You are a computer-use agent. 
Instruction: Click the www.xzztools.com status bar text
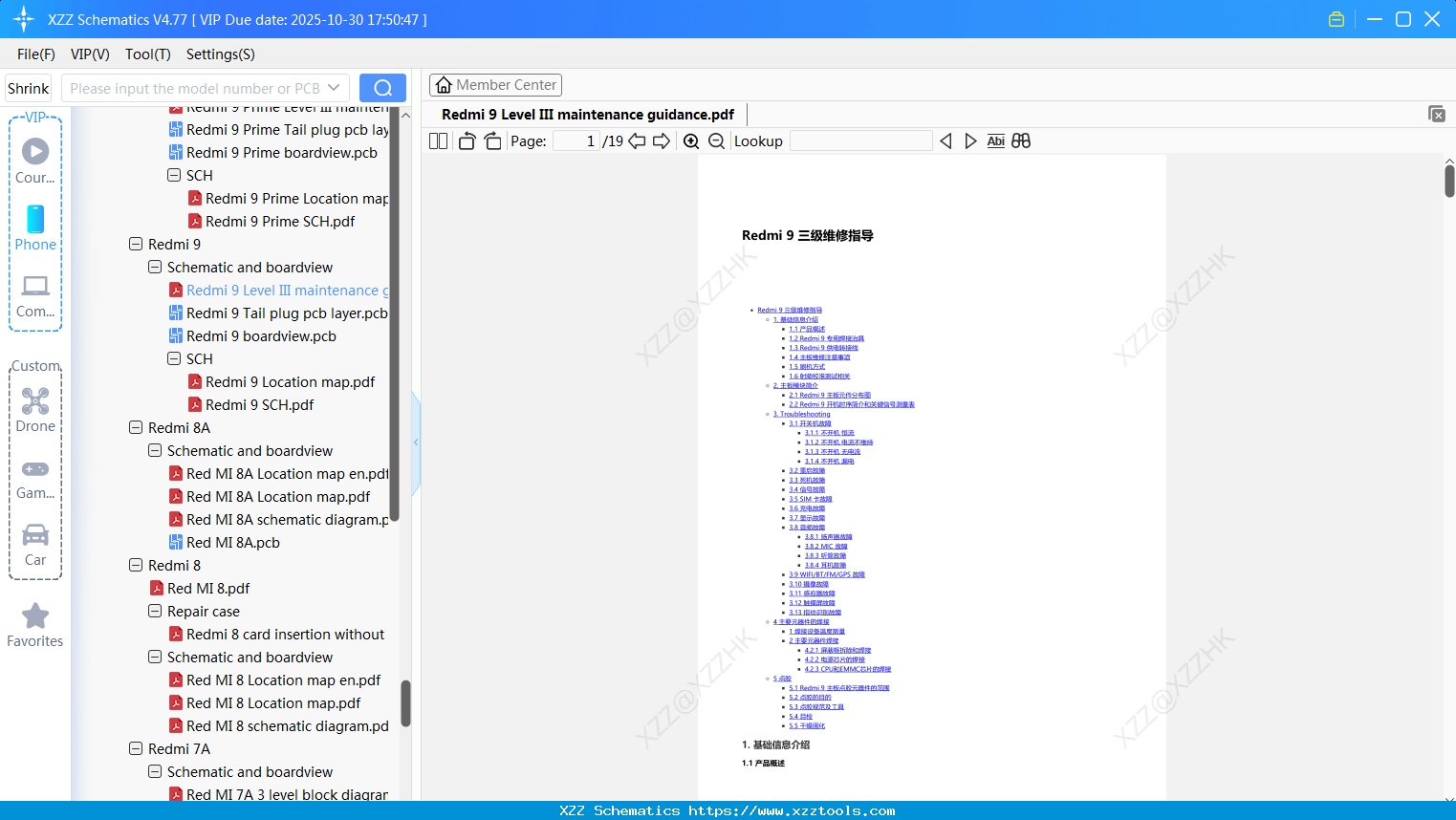click(792, 810)
